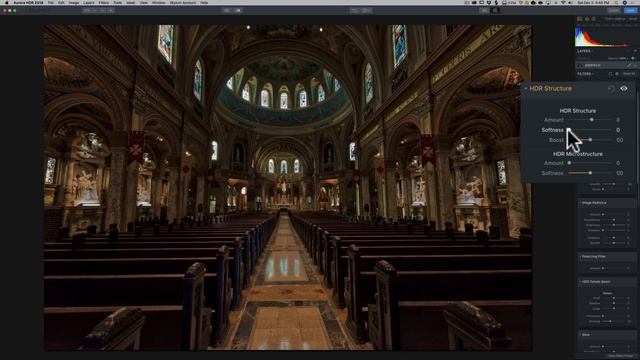Viewport: 640px width, 360px height.
Task: Click the HDR Structure Boost slider handle
Action: point(590,140)
